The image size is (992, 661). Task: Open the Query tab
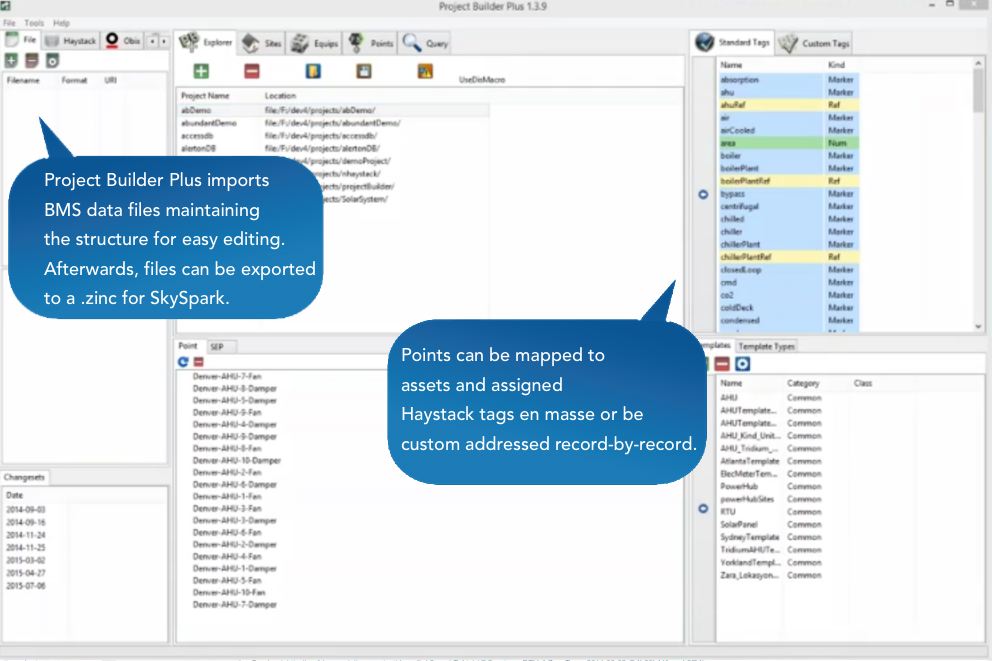tap(425, 43)
